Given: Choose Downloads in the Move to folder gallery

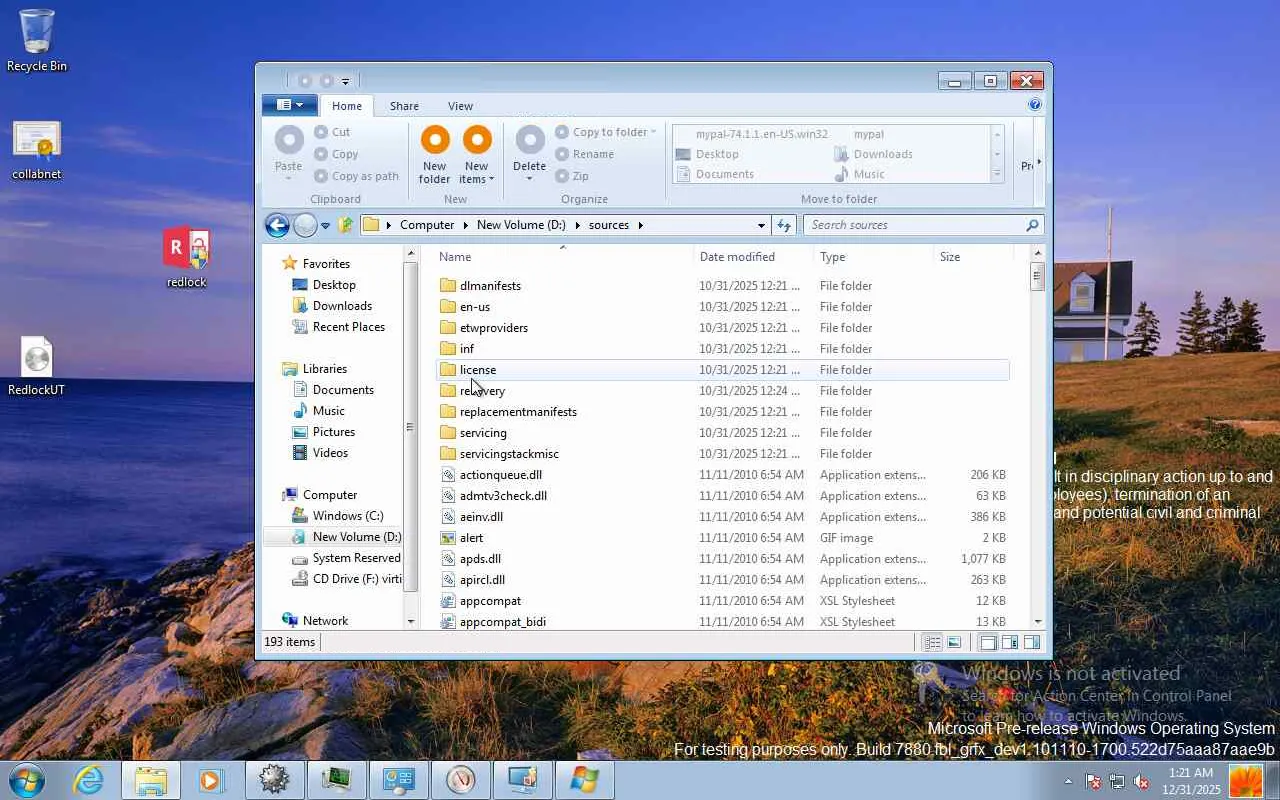Looking at the screenshot, I should click(873, 154).
